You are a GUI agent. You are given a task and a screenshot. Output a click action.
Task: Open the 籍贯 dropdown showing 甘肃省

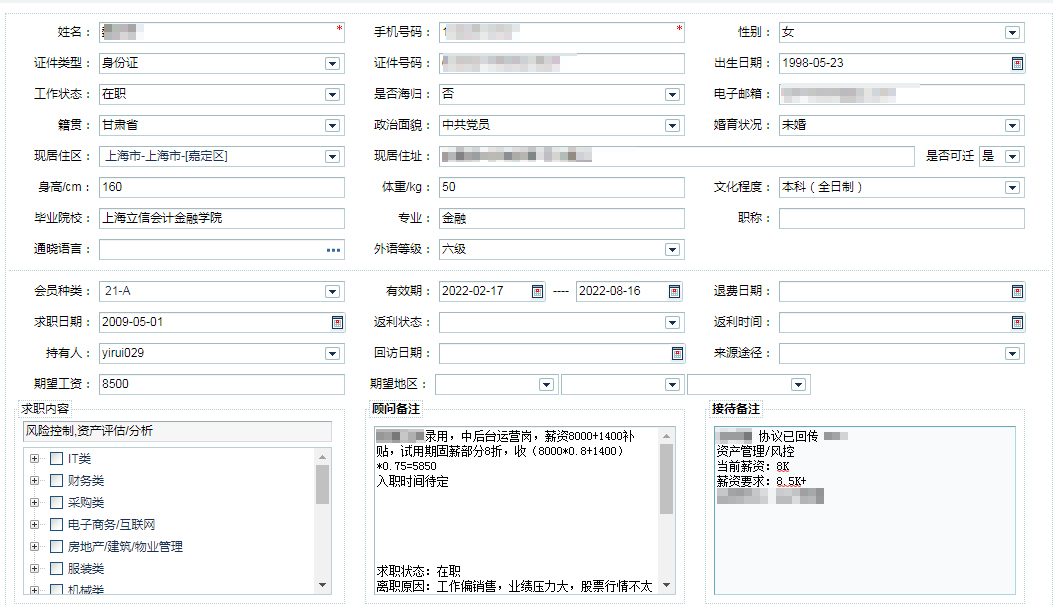332,125
